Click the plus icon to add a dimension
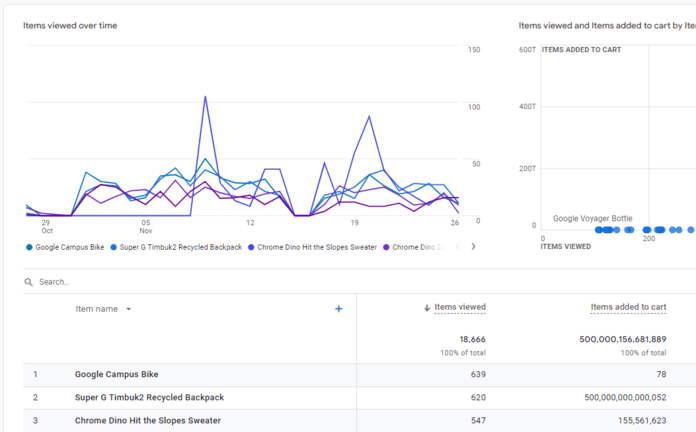 tap(338, 309)
